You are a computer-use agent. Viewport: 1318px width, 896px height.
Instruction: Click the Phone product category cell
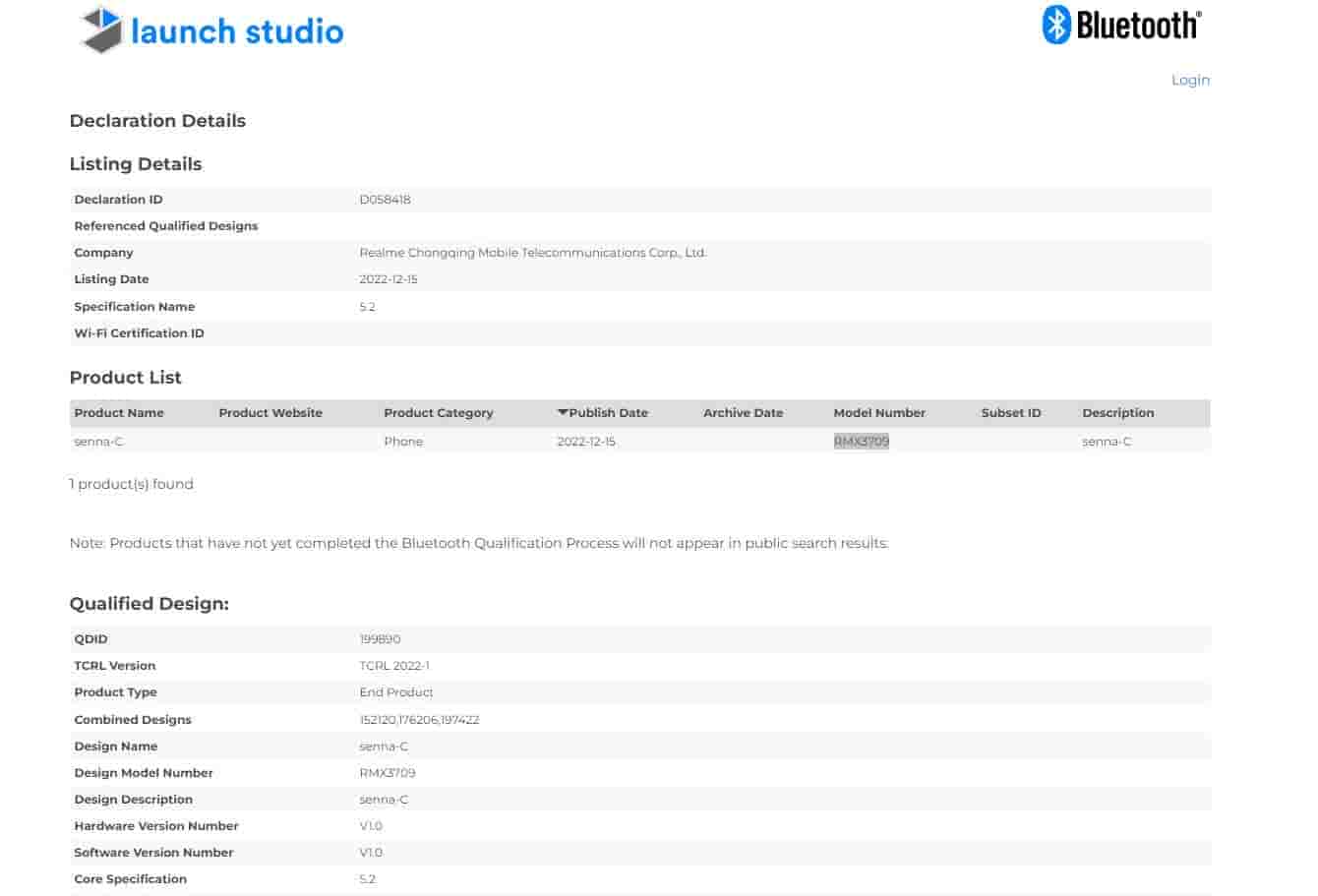click(403, 442)
